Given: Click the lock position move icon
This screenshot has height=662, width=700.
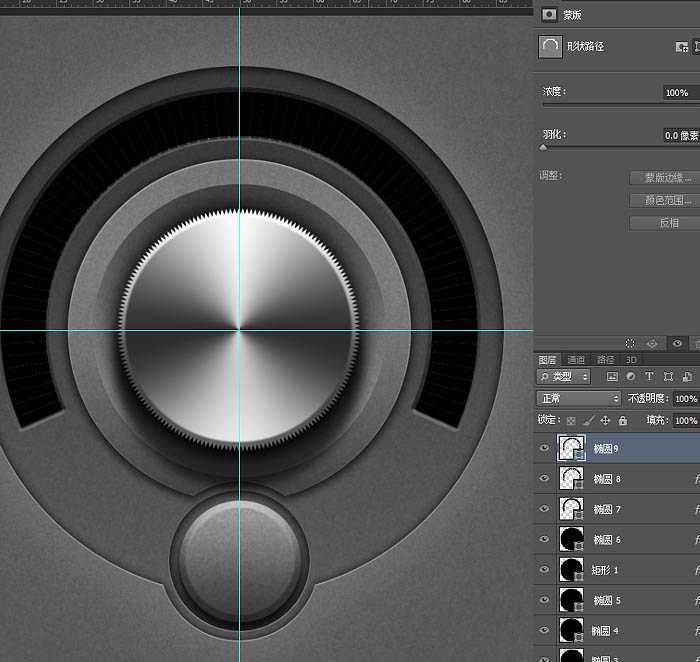Looking at the screenshot, I should (x=605, y=421).
